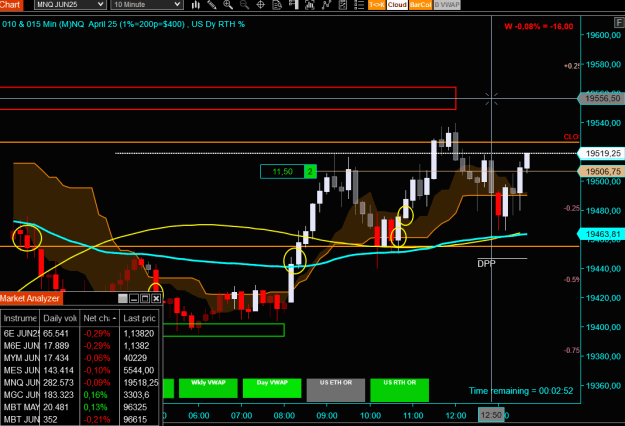625x426 pixels.
Task: Click the Market Analyzer title tab
Action: 30,298
